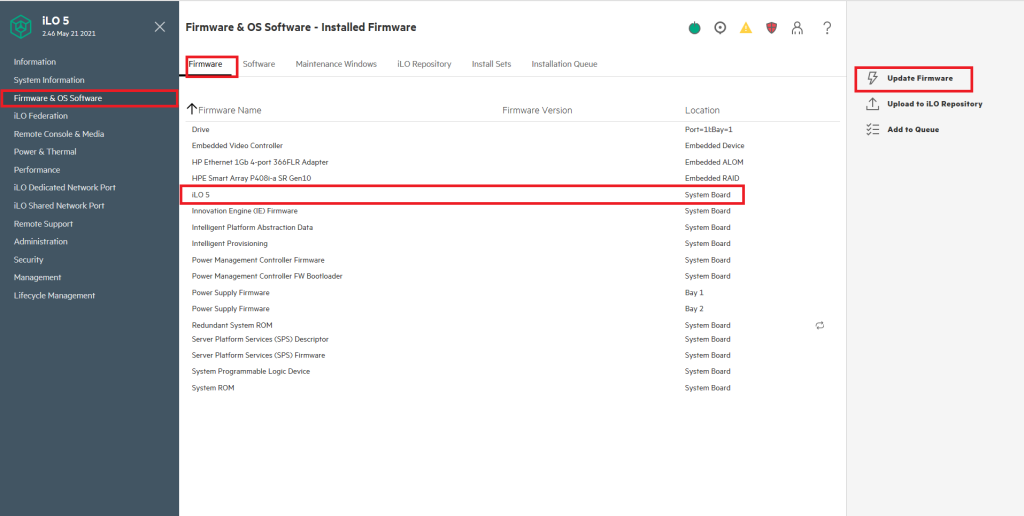Open System Information in the sidebar
Image resolution: width=1024 pixels, height=516 pixels.
pyautogui.click(x=49, y=80)
